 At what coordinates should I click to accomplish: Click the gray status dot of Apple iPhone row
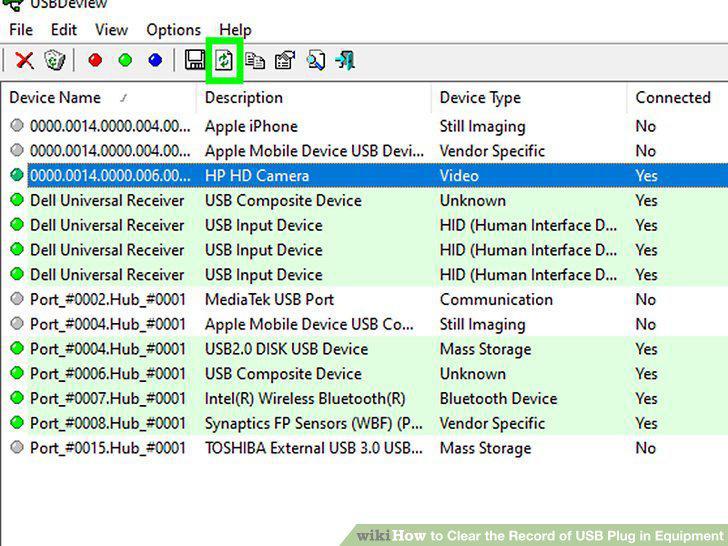pyautogui.click(x=17, y=125)
